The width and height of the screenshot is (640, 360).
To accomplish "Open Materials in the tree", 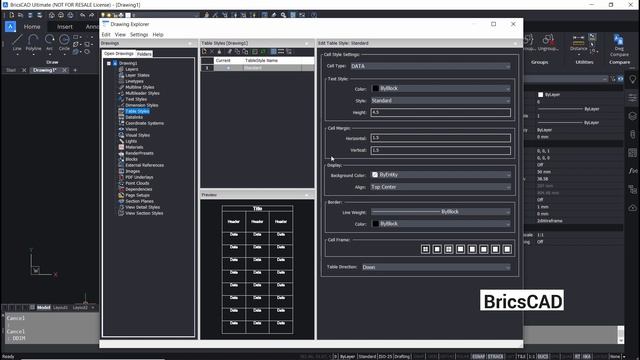I will point(134,147).
